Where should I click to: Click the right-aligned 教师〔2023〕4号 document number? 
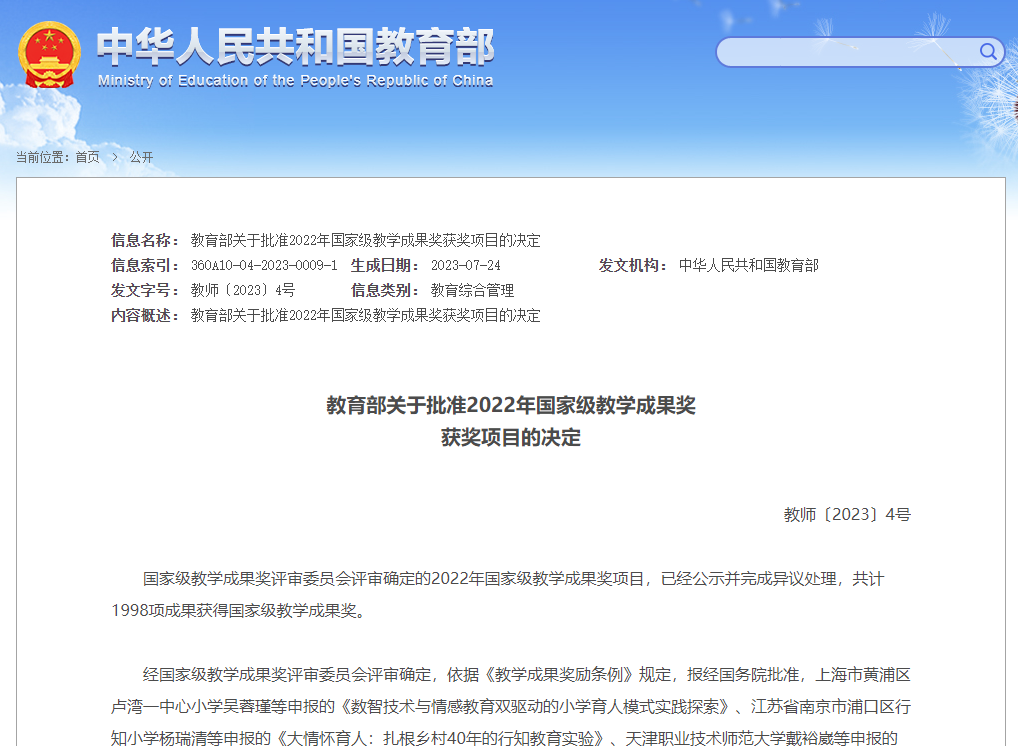click(847, 515)
